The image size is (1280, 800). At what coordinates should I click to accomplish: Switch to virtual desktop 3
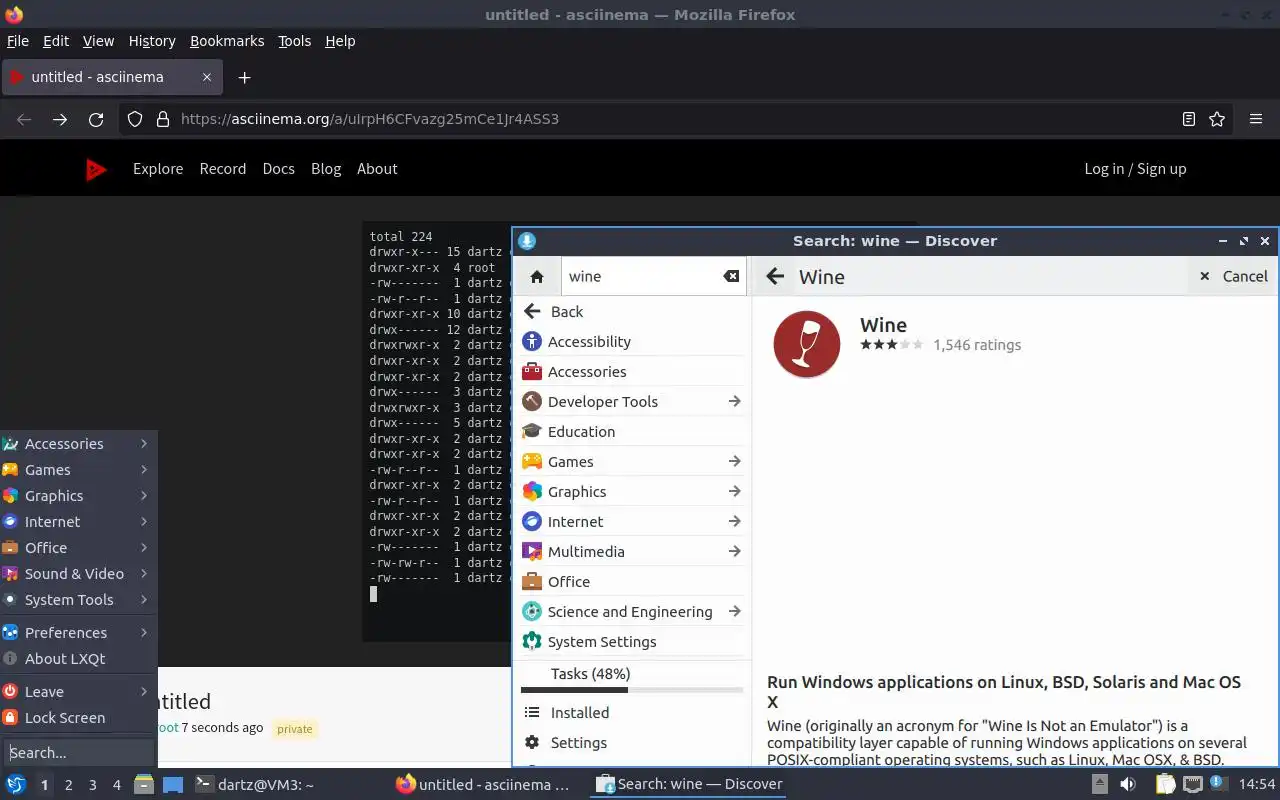[92, 785]
